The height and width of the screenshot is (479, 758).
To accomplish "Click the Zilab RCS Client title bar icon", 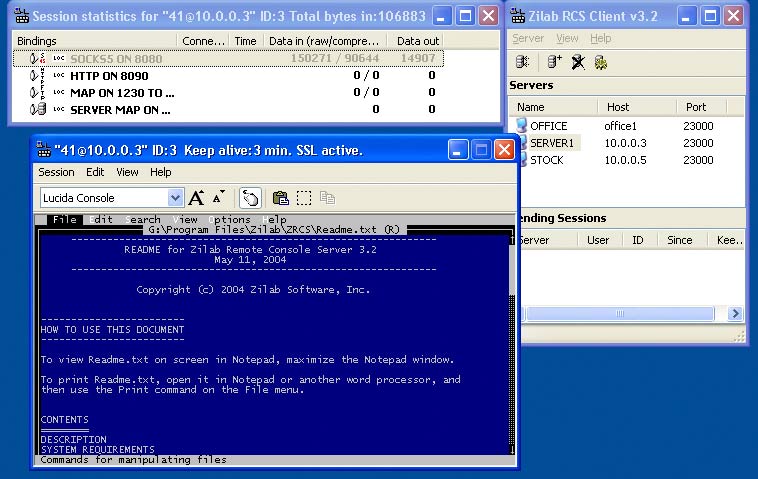I will tap(518, 16).
